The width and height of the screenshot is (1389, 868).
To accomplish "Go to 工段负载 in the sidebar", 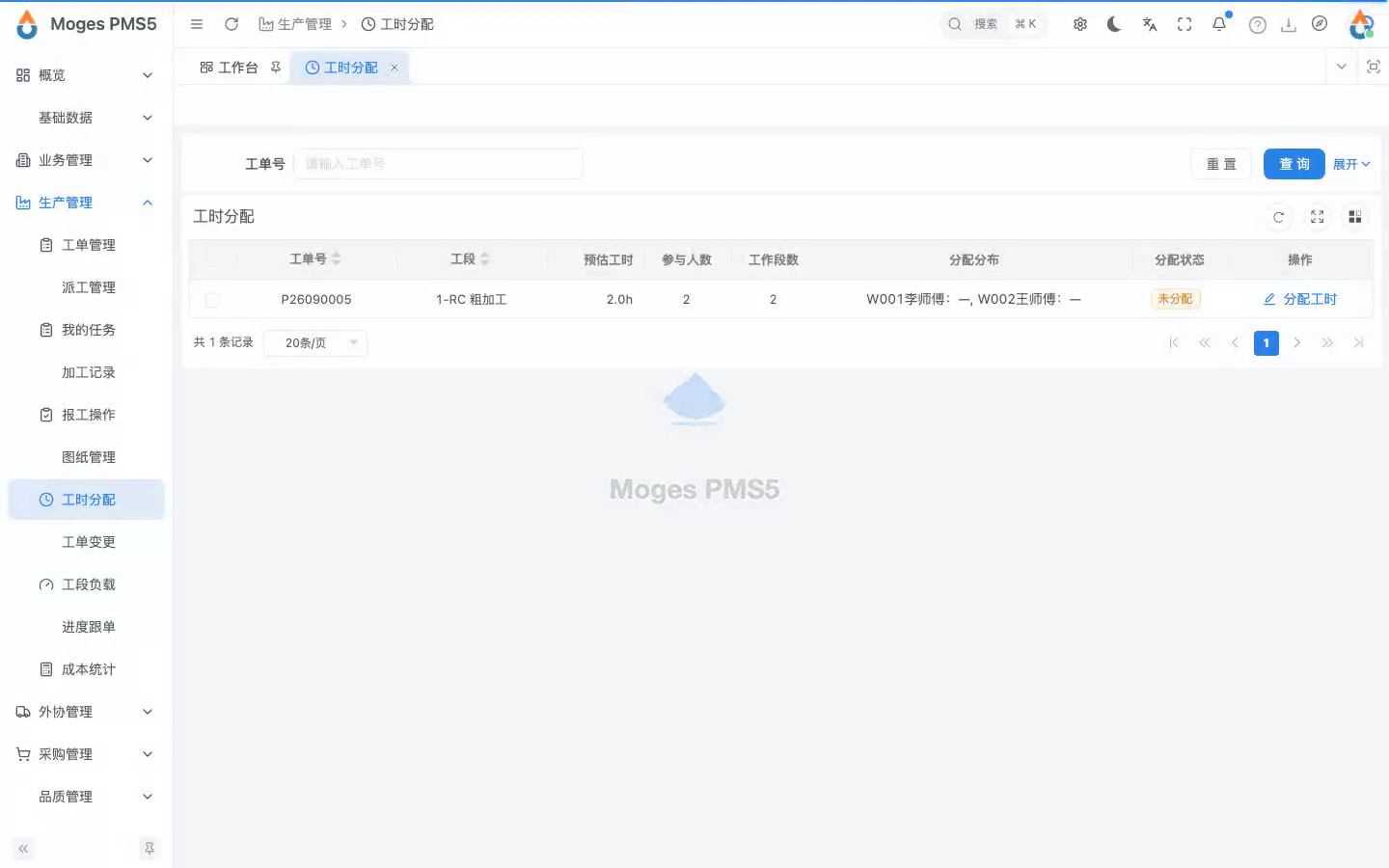I will click(x=85, y=584).
